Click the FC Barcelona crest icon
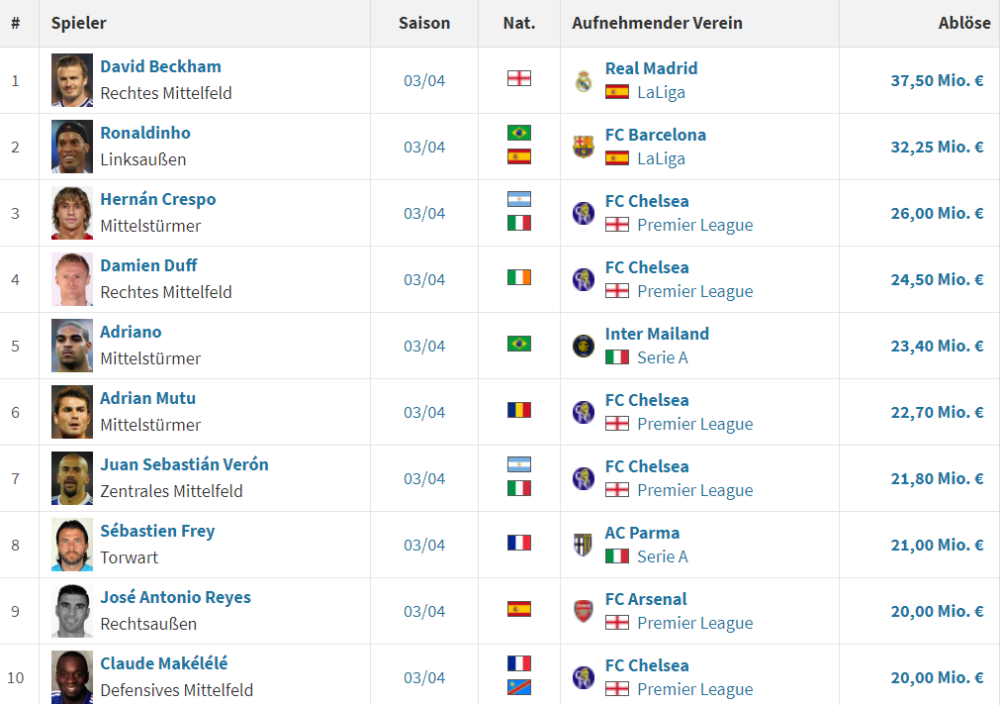The width and height of the screenshot is (1000, 705). 584,147
